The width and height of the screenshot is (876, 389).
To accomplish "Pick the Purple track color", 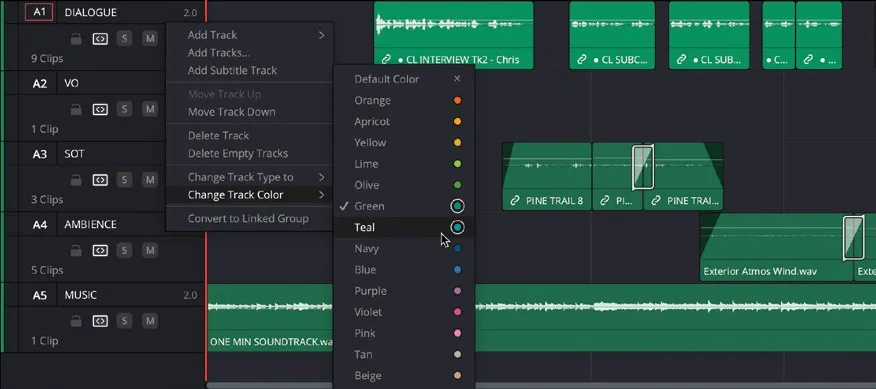I will [x=404, y=291].
